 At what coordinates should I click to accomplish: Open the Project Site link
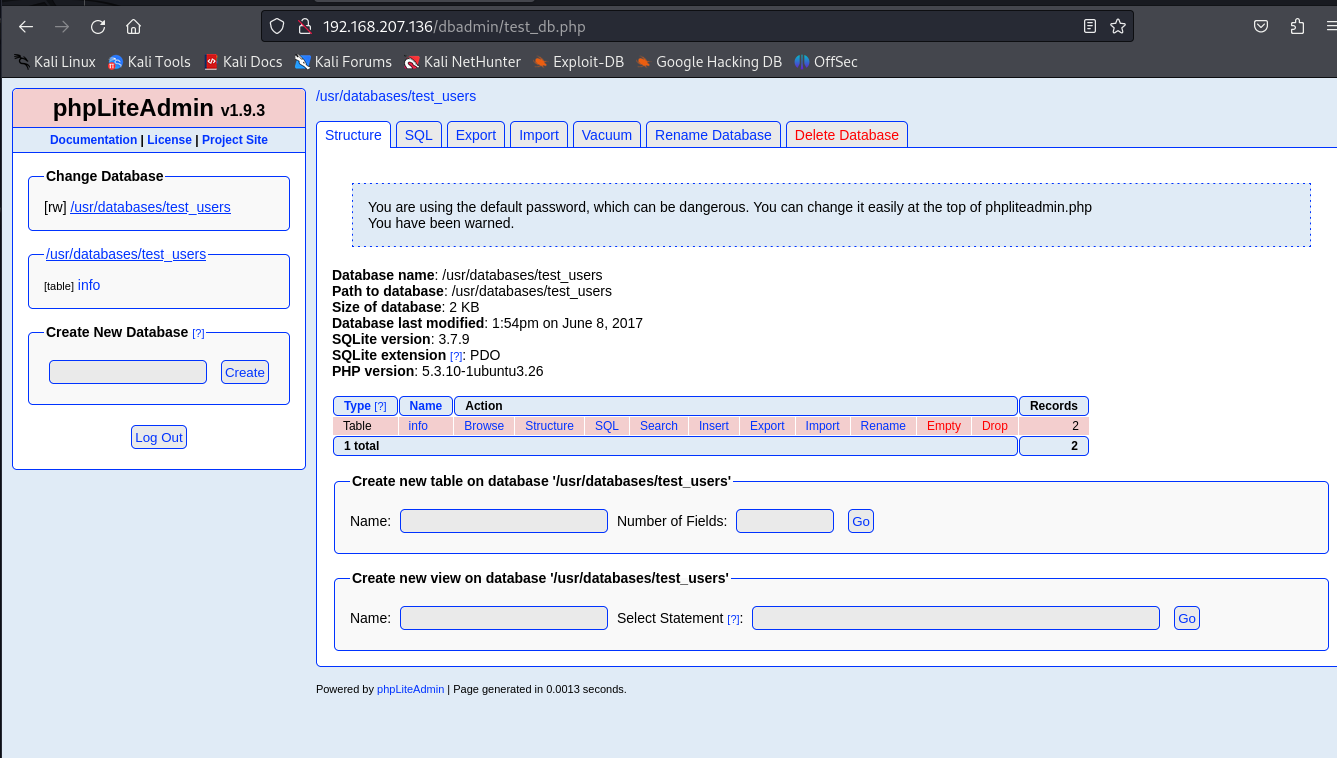point(235,140)
